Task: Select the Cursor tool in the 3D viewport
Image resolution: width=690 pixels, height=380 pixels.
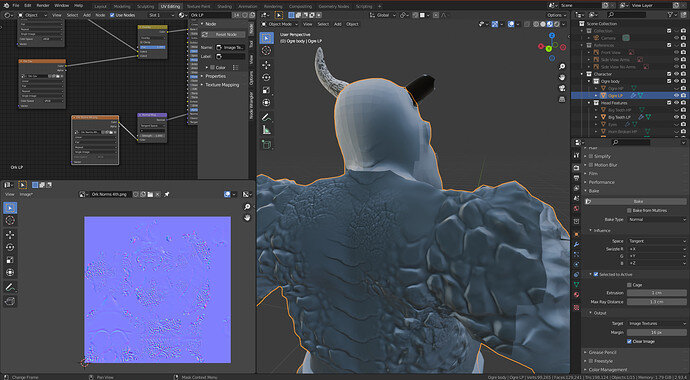Action: (266, 51)
